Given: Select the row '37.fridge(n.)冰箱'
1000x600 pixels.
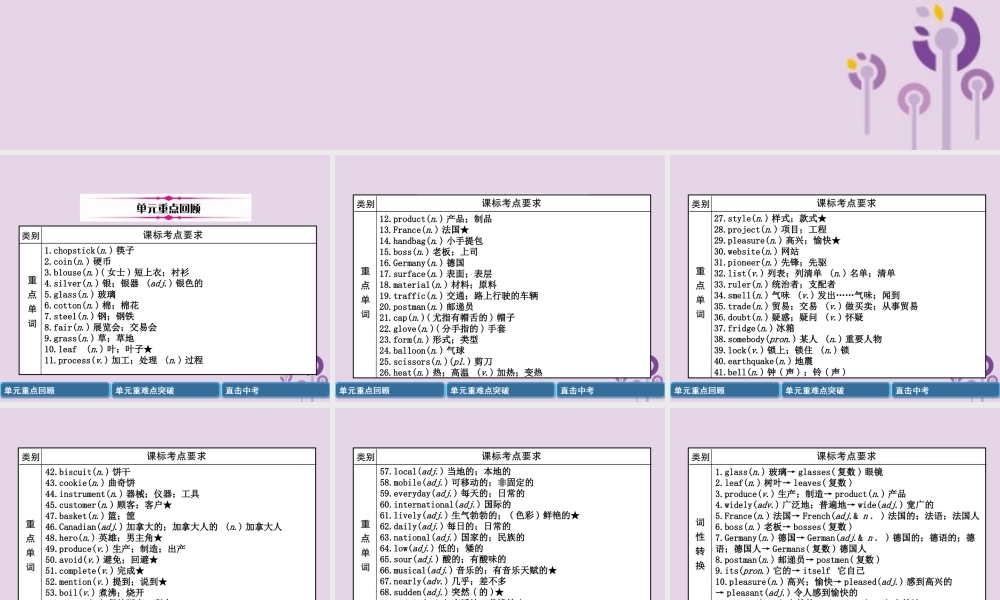Looking at the screenshot, I should [754, 328].
